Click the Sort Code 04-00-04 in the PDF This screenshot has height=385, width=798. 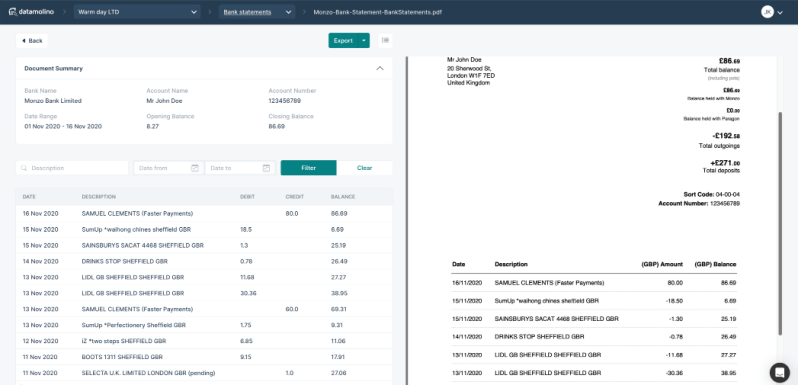pos(711,195)
